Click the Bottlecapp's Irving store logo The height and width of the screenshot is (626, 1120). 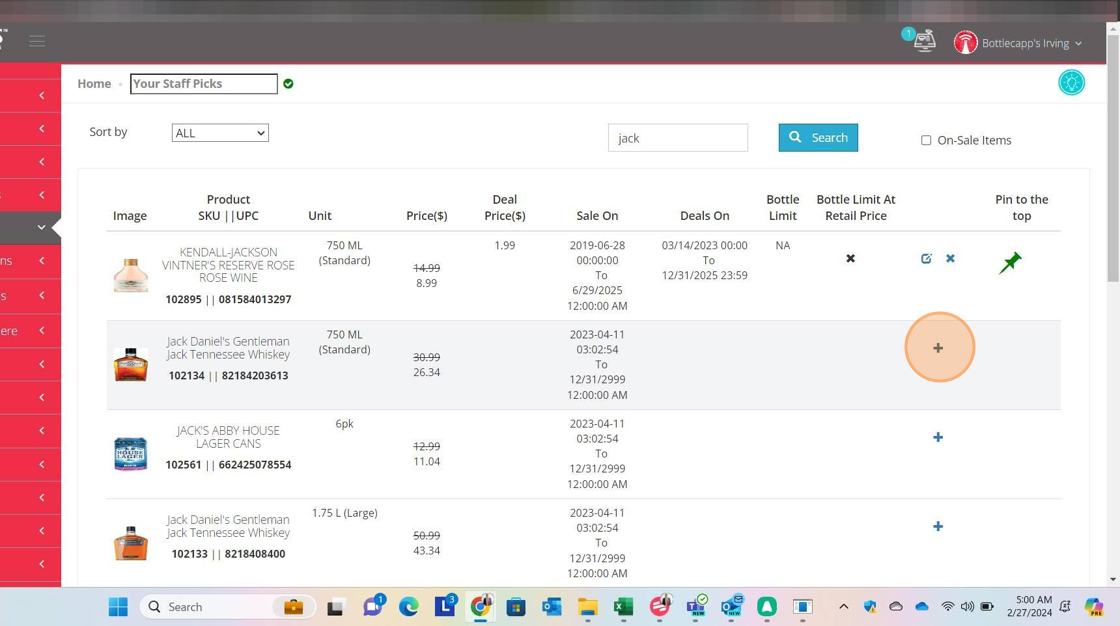966,43
